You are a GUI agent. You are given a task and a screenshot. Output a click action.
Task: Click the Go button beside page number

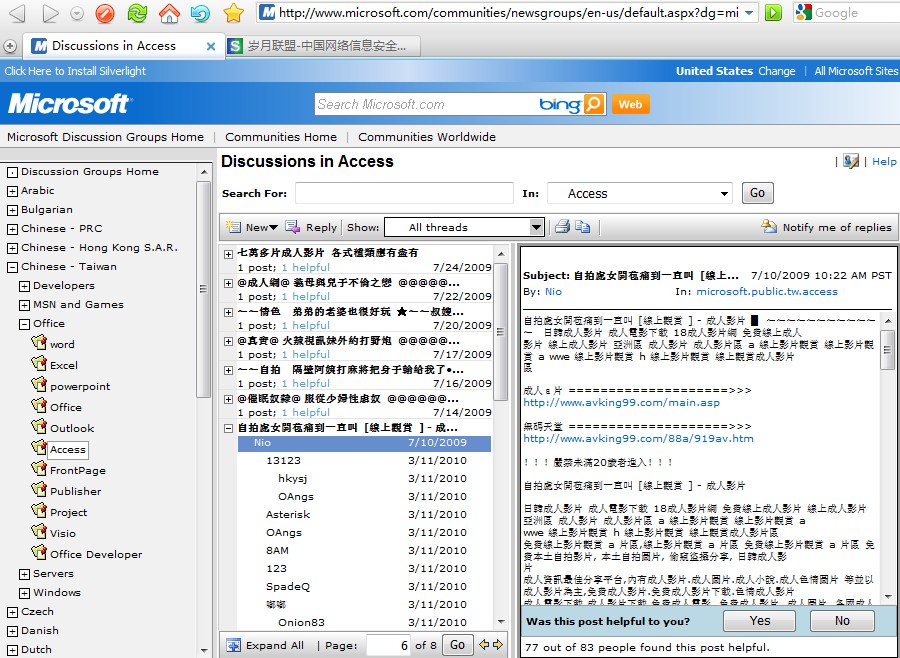click(x=457, y=645)
